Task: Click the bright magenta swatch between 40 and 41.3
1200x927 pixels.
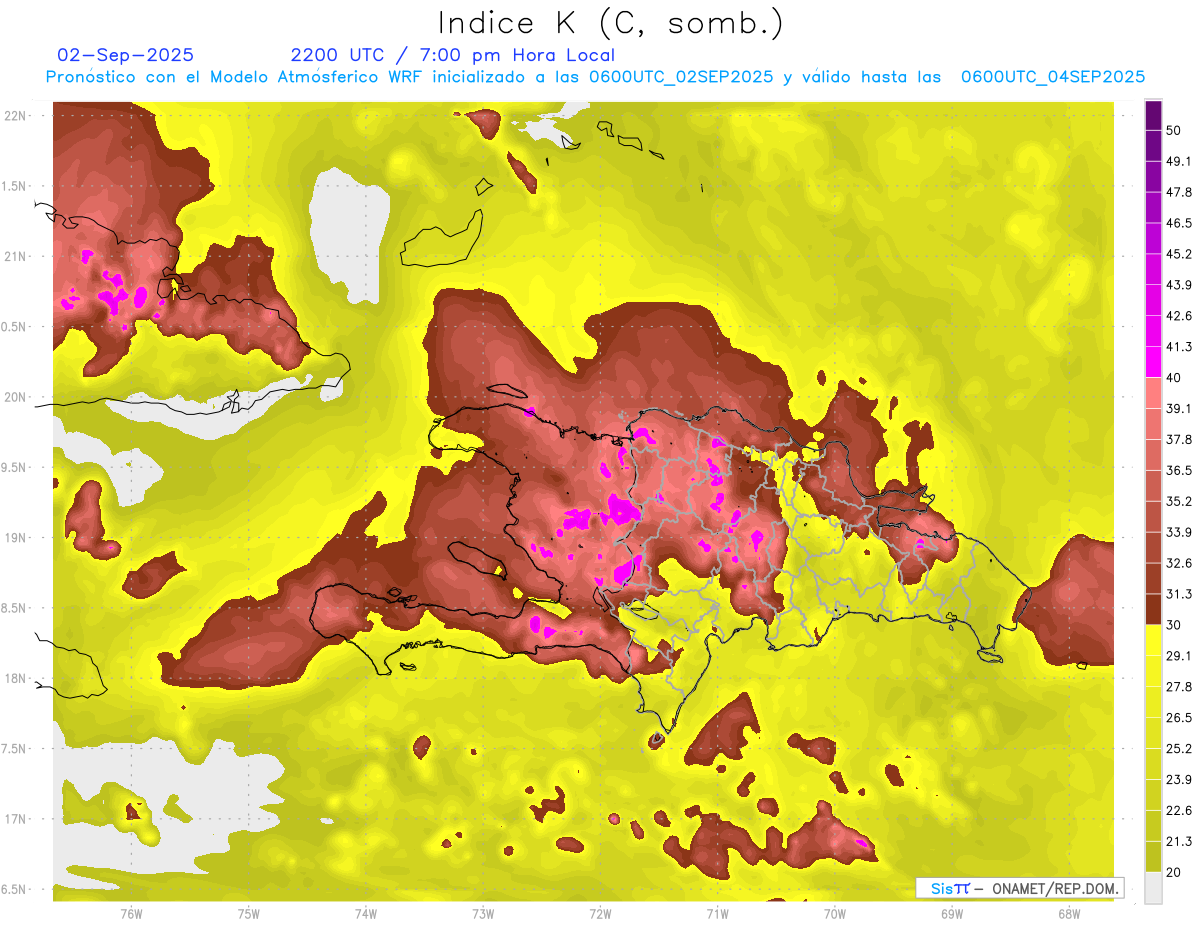Action: (1154, 362)
